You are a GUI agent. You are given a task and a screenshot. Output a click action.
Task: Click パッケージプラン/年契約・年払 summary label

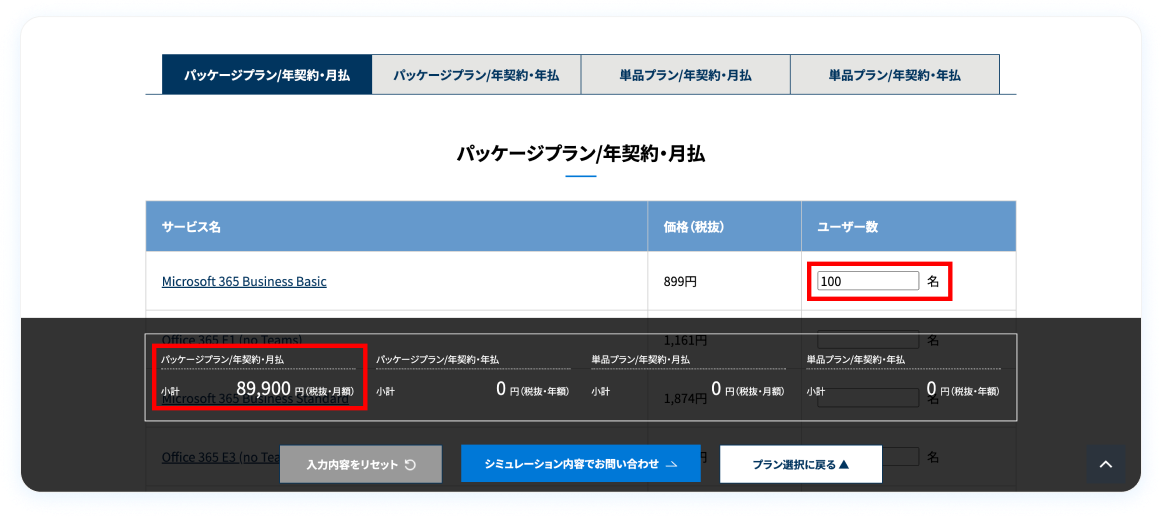click(437, 359)
